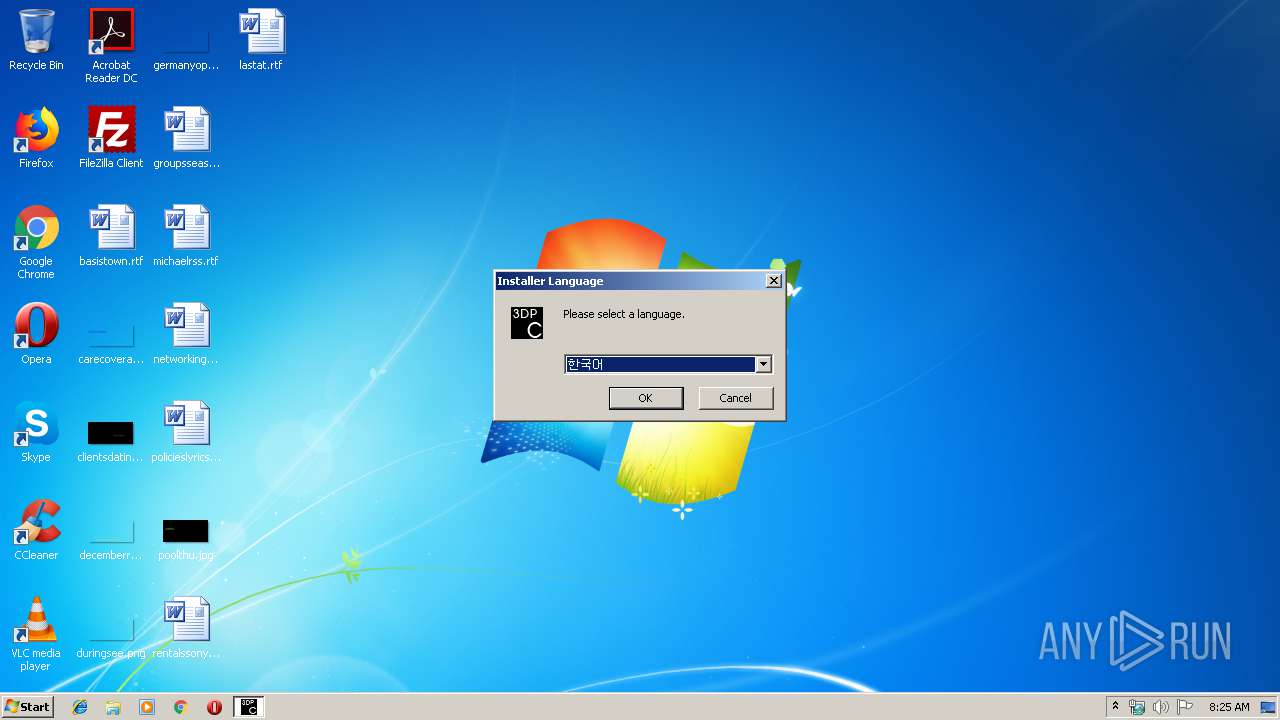
Task: Select the rentalssony document icon
Action: click(186, 628)
